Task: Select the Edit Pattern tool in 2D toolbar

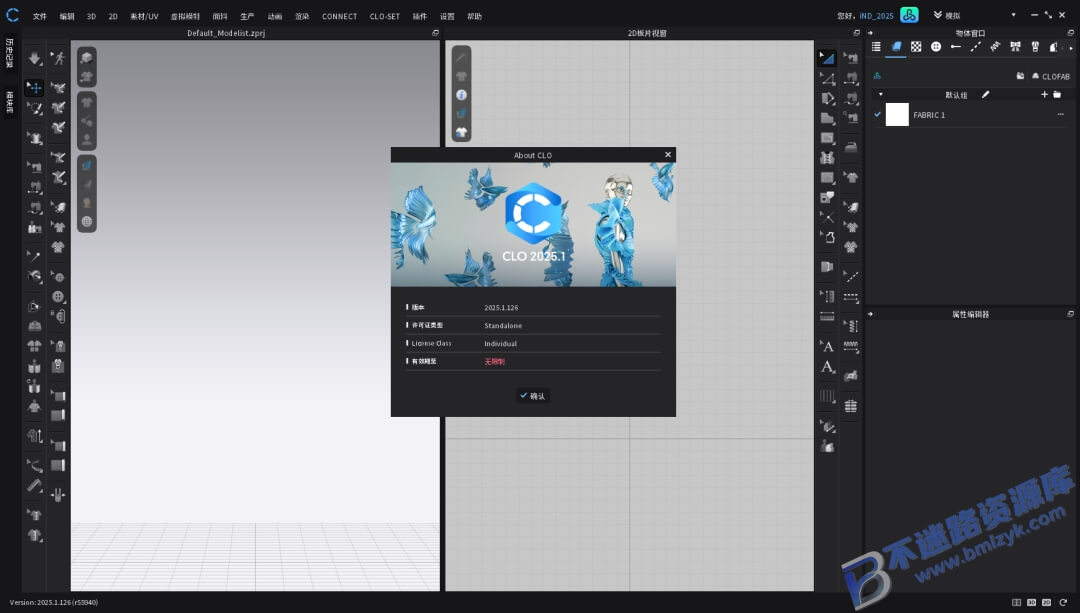Action: coord(827,59)
